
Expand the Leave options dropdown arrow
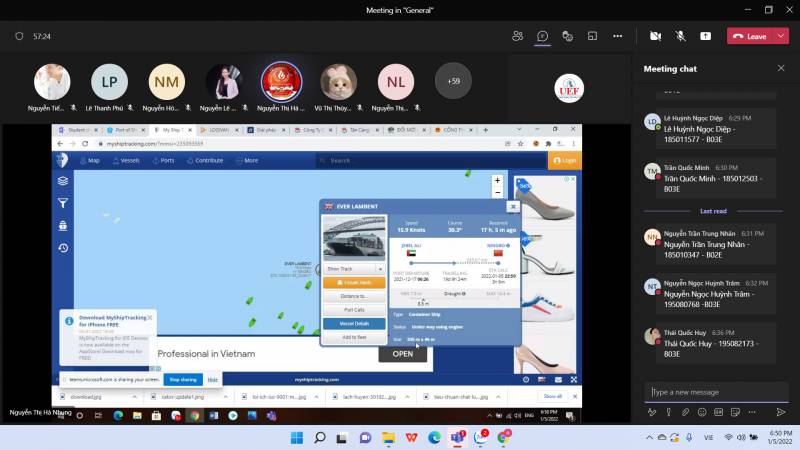[782, 35]
